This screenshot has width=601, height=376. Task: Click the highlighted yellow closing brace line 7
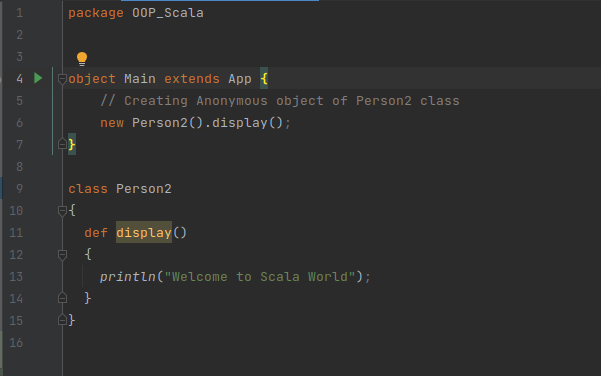pos(72,144)
